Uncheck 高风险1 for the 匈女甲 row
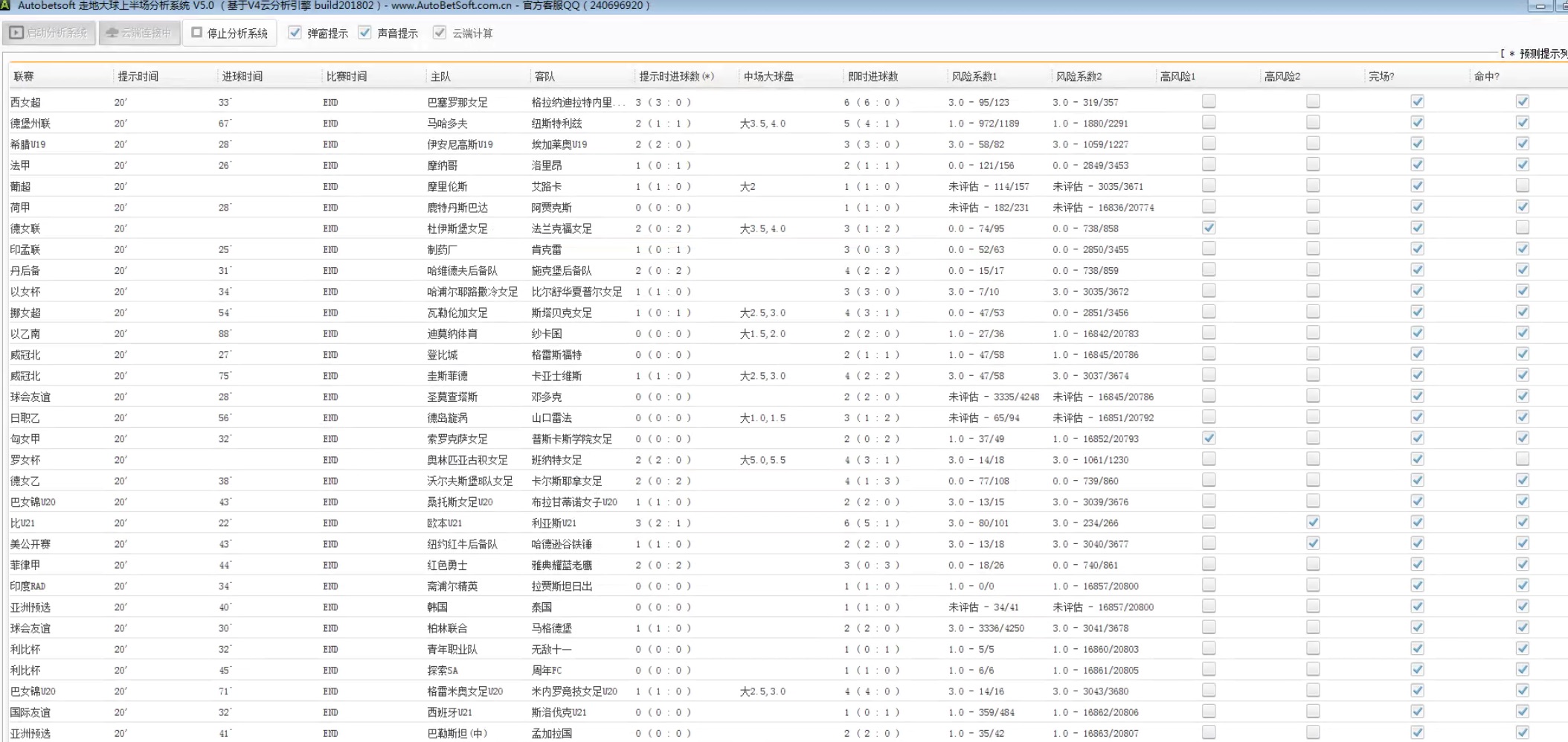 (1209, 438)
